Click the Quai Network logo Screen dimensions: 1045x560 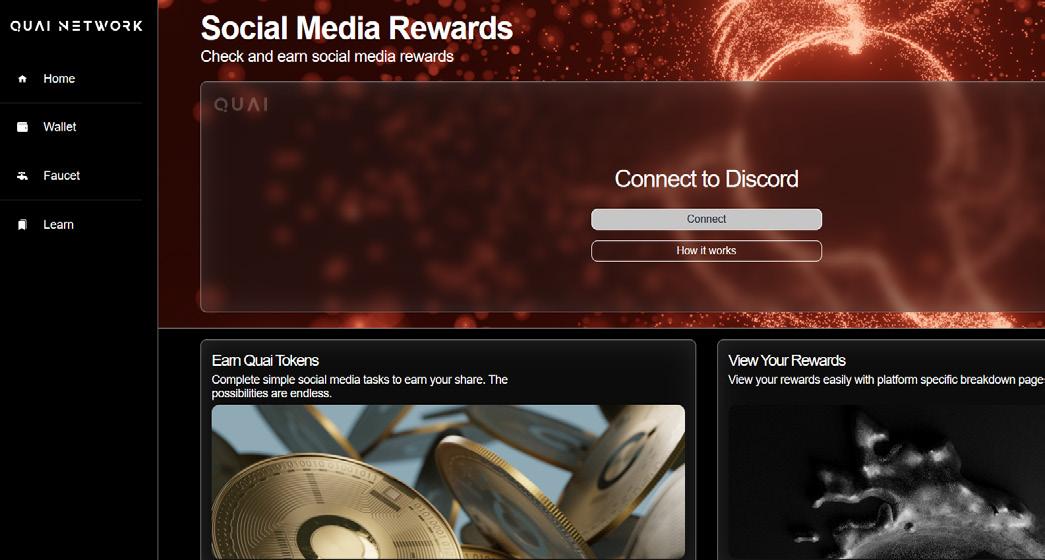coord(76,26)
